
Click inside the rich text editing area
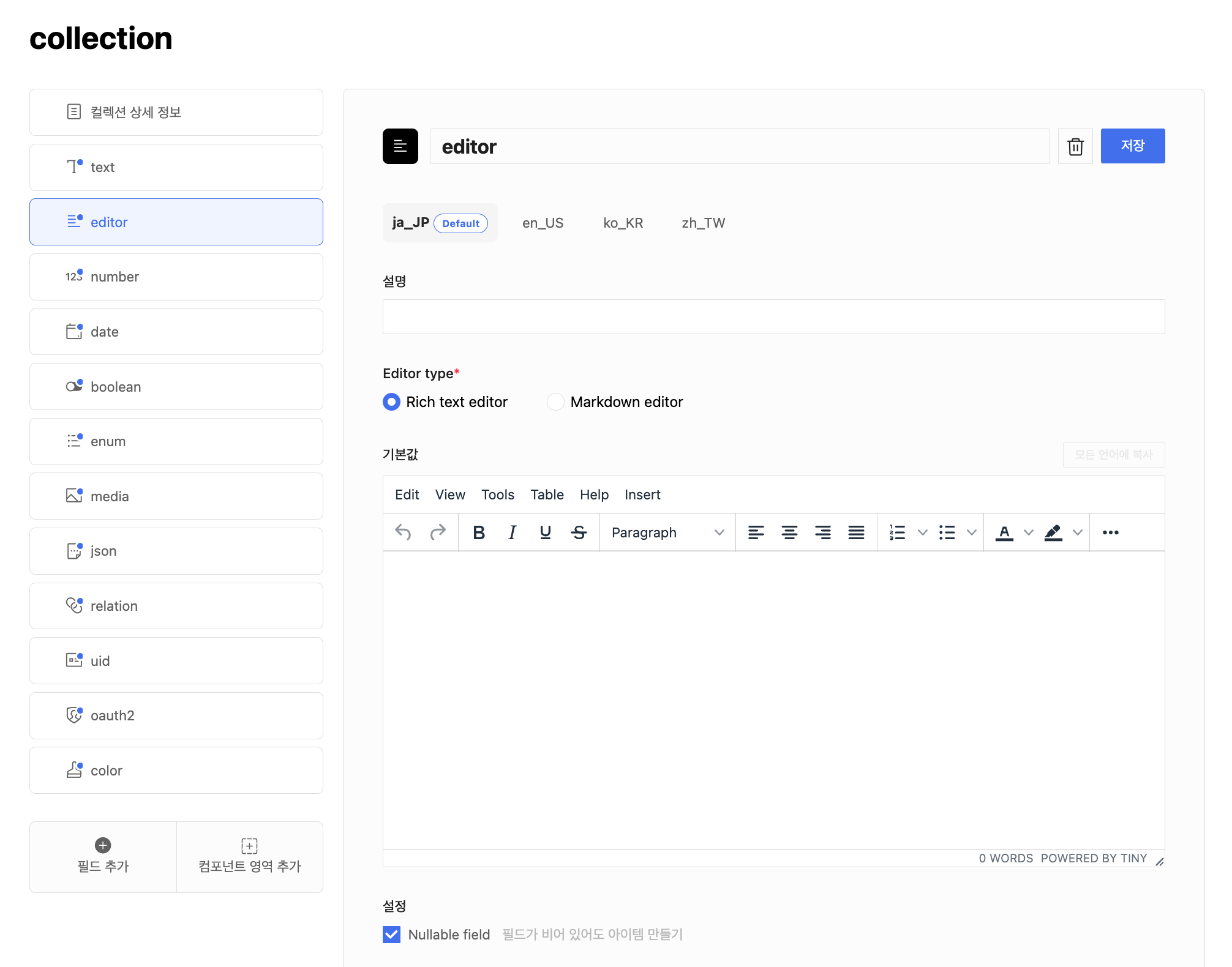coord(774,700)
